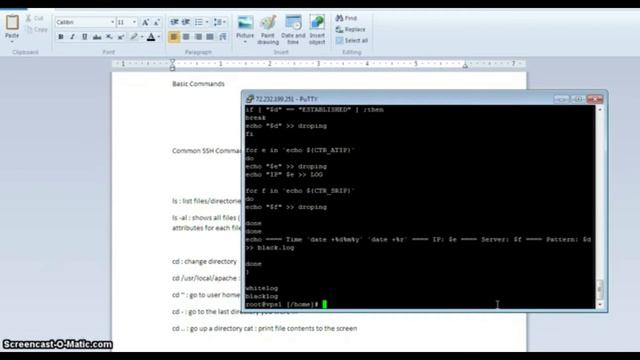Insert a Paint drawing

[268, 30]
